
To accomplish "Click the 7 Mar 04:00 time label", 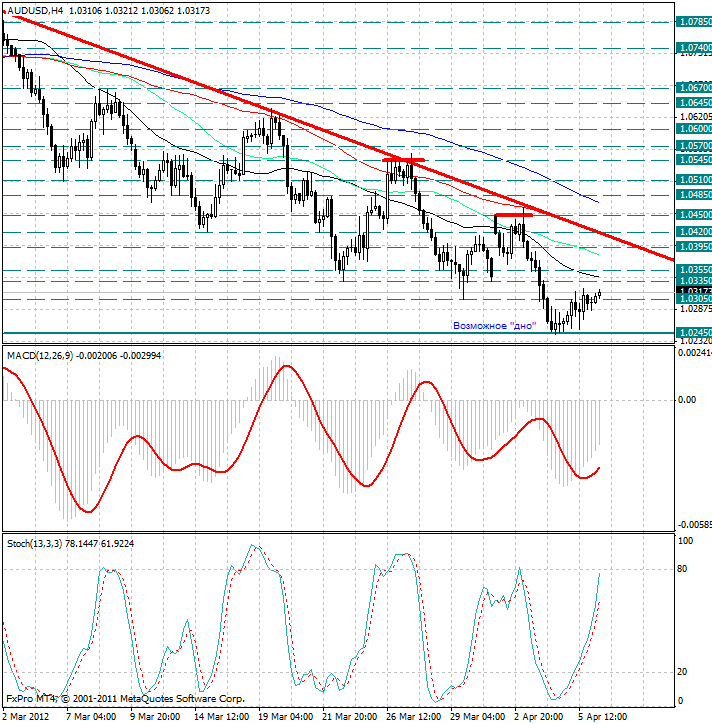I will pyautogui.click(x=91, y=717).
